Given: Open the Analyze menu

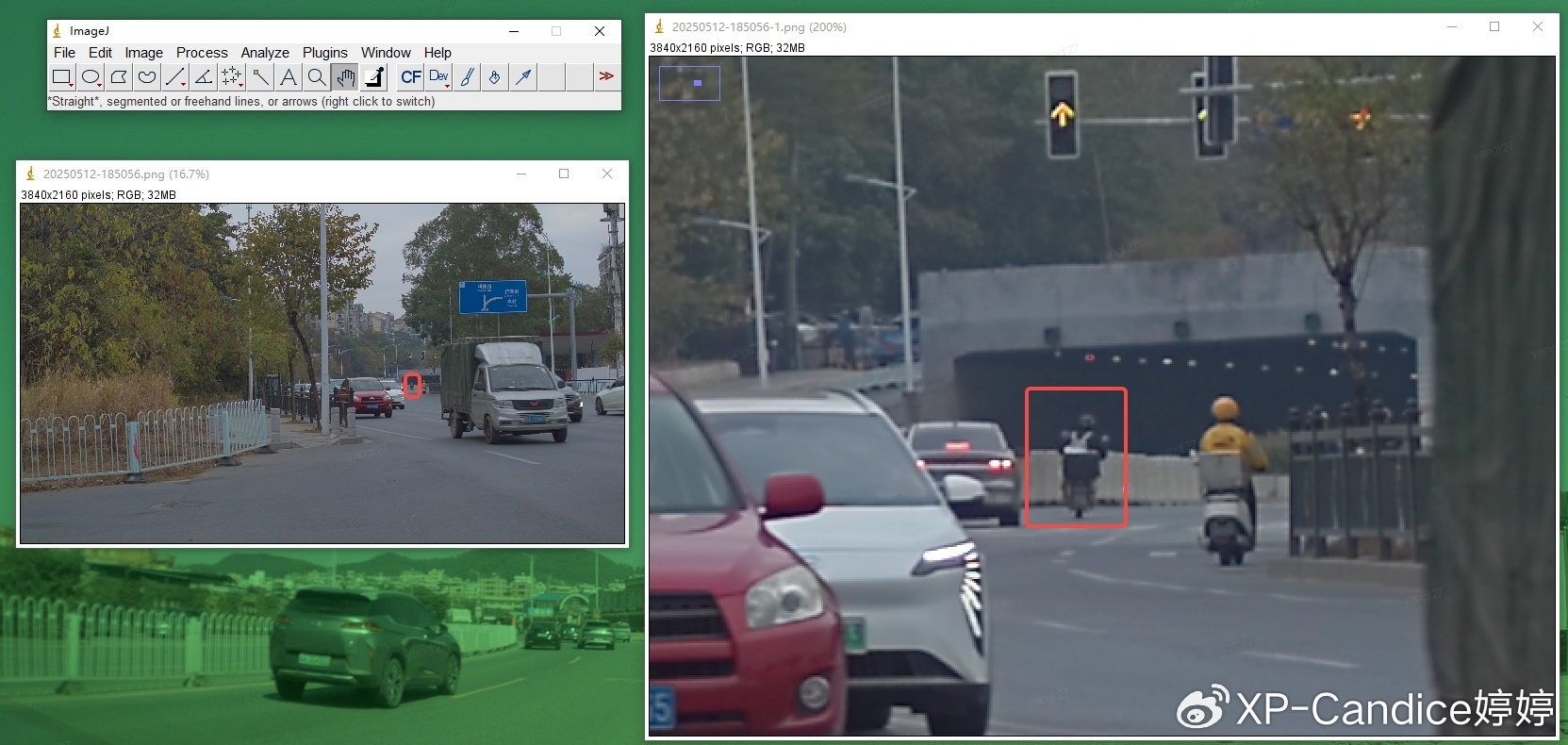Looking at the screenshot, I should pyautogui.click(x=265, y=53).
